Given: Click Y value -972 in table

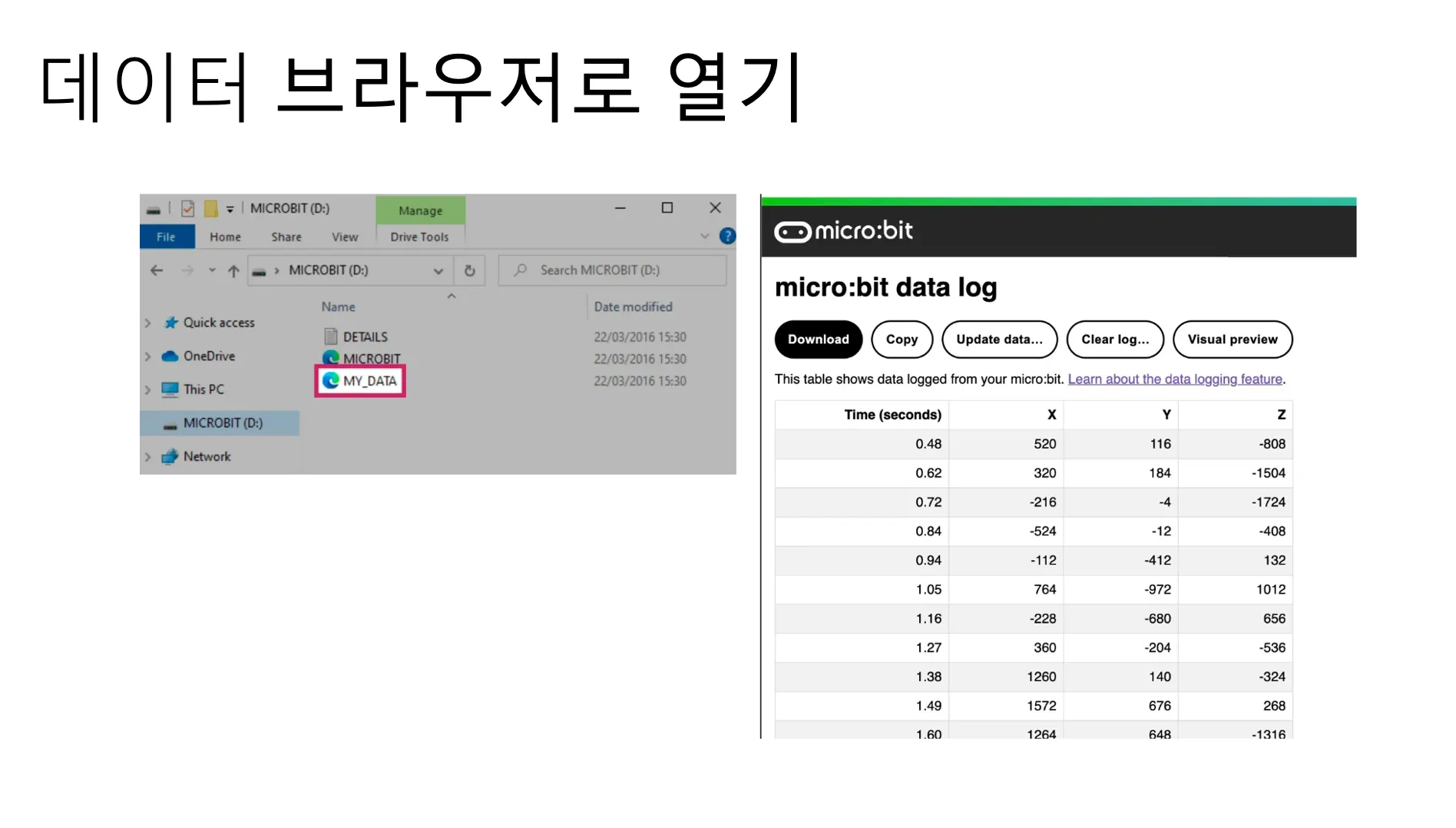Looking at the screenshot, I should coord(1158,590).
